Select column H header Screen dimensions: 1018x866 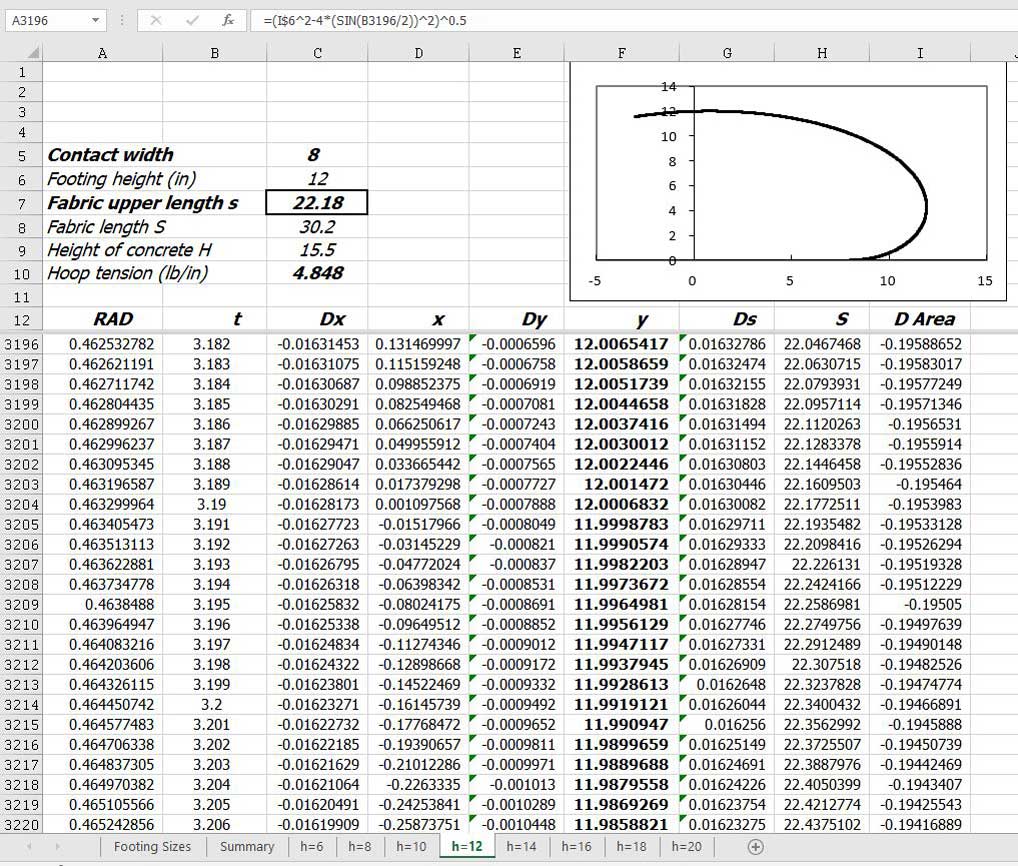(x=822, y=53)
